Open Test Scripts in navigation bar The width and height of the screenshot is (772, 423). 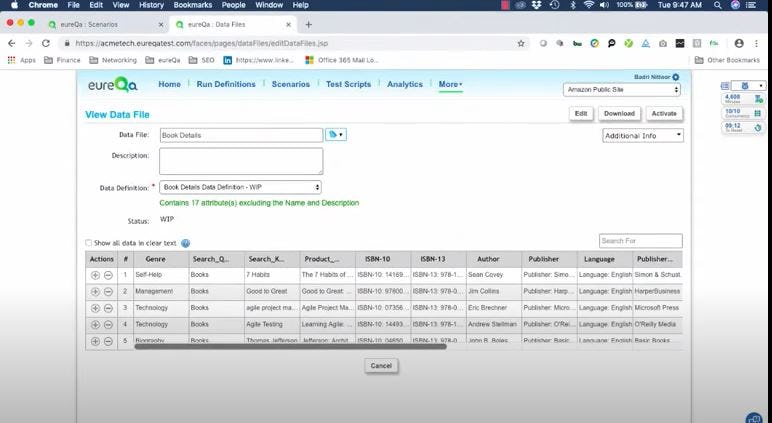(348, 84)
